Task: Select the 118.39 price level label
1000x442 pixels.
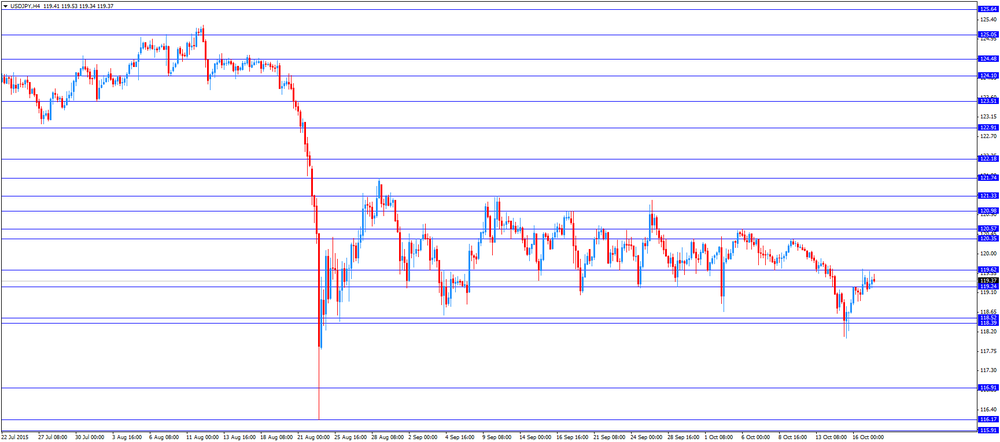Action: pos(988,323)
